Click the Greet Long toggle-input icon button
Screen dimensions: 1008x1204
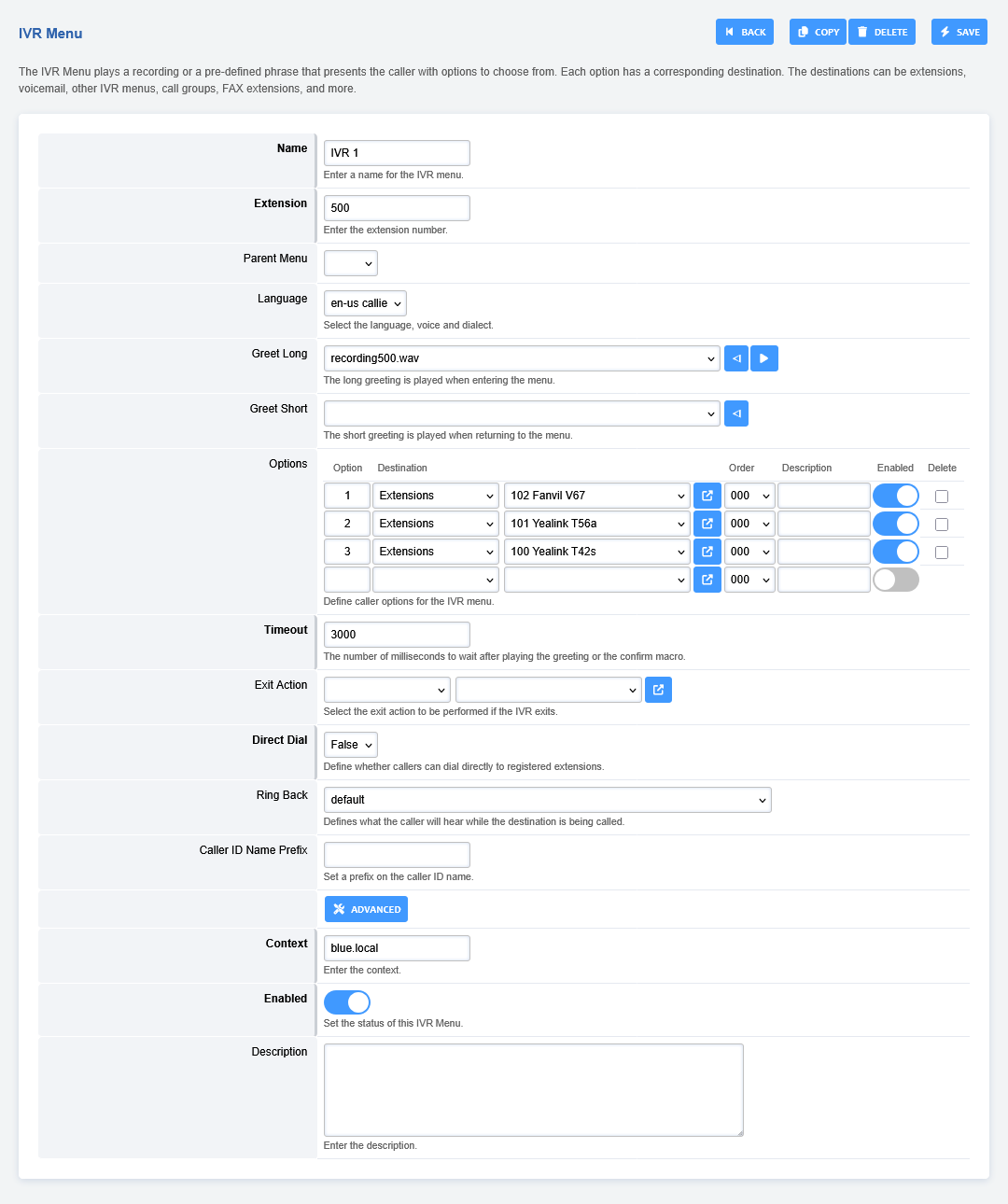[x=736, y=358]
